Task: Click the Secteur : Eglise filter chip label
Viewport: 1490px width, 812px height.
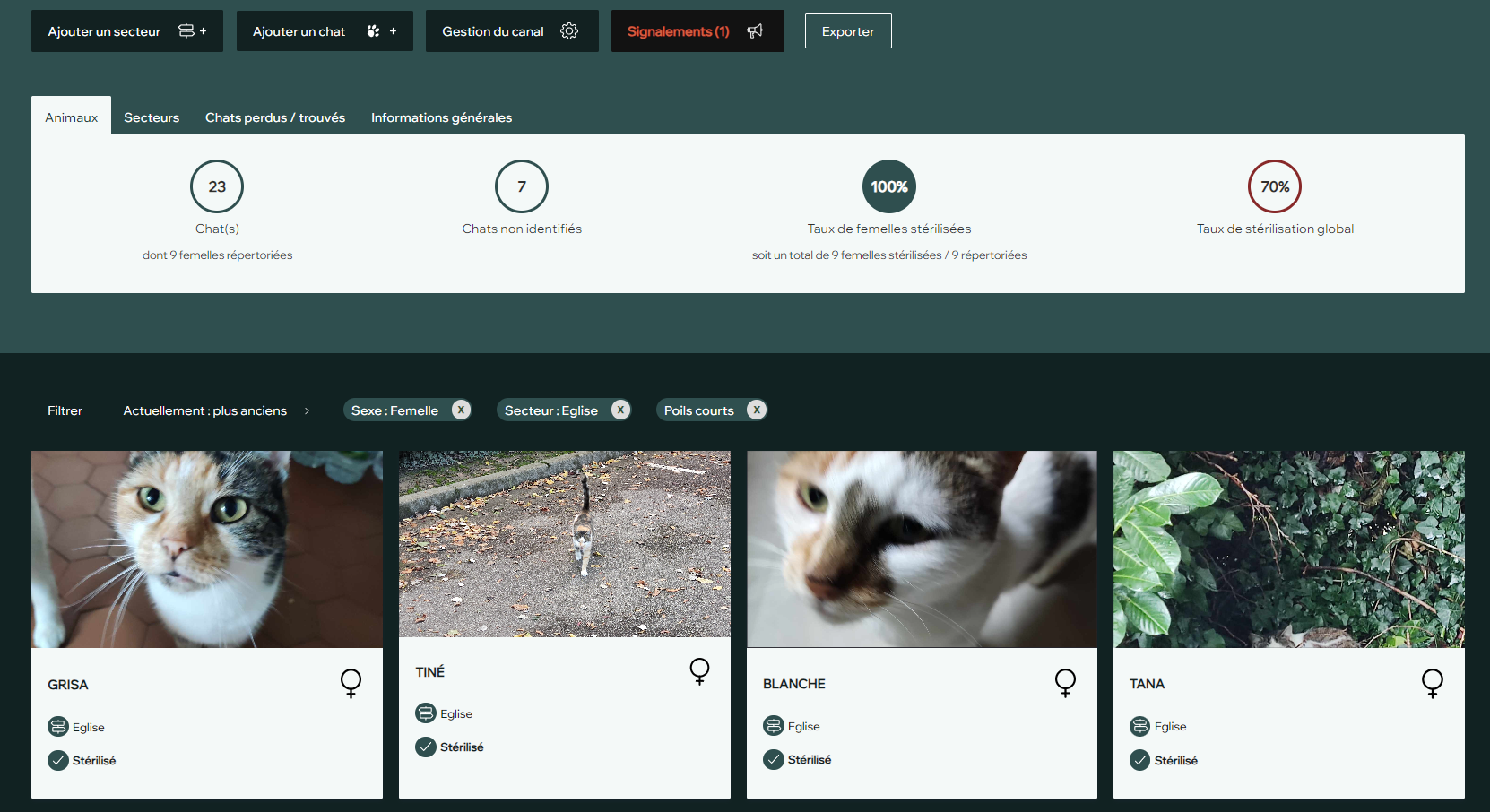Action: (551, 410)
